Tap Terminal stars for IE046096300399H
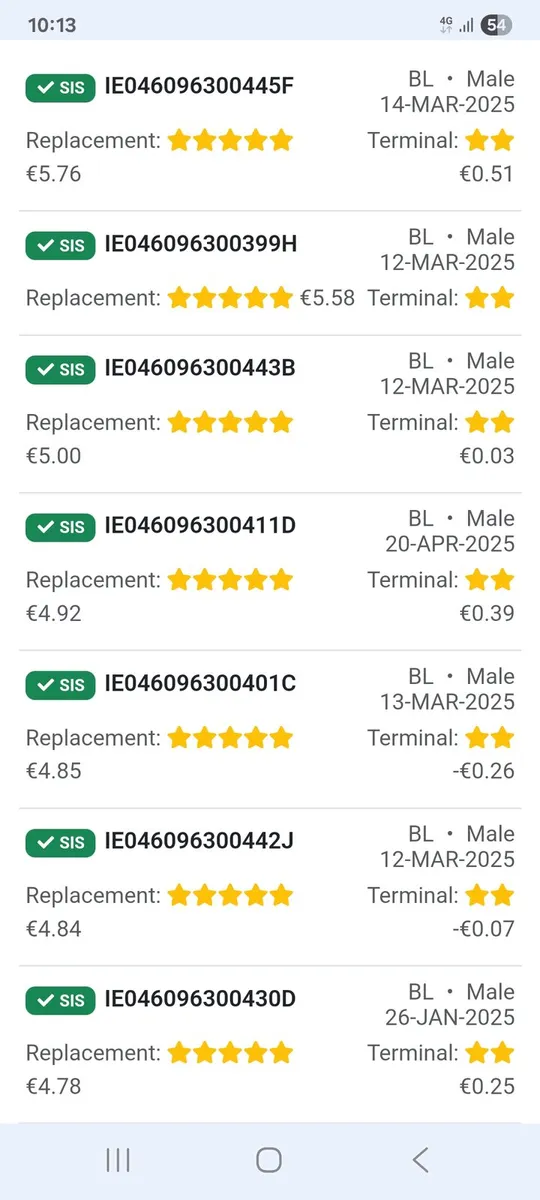The width and height of the screenshot is (540, 1200). pos(489,297)
